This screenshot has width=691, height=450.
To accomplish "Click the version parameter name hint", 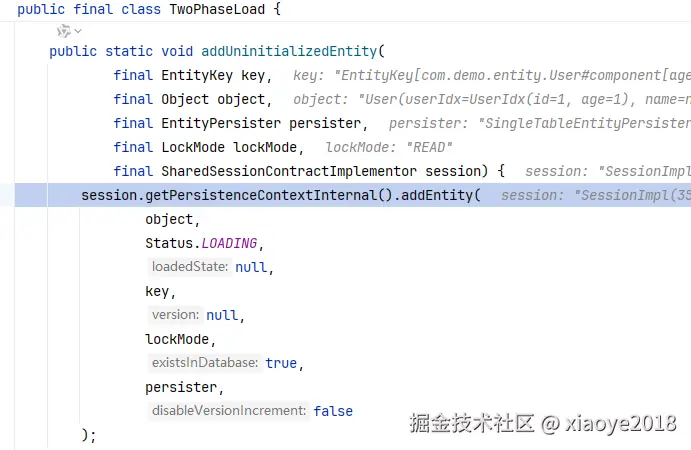I will [175, 314].
